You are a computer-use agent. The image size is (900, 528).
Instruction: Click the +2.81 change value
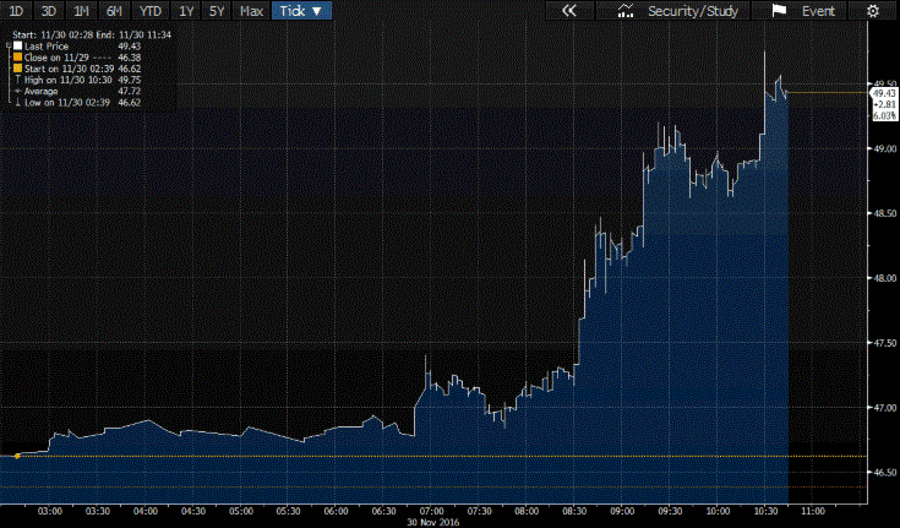coord(885,104)
